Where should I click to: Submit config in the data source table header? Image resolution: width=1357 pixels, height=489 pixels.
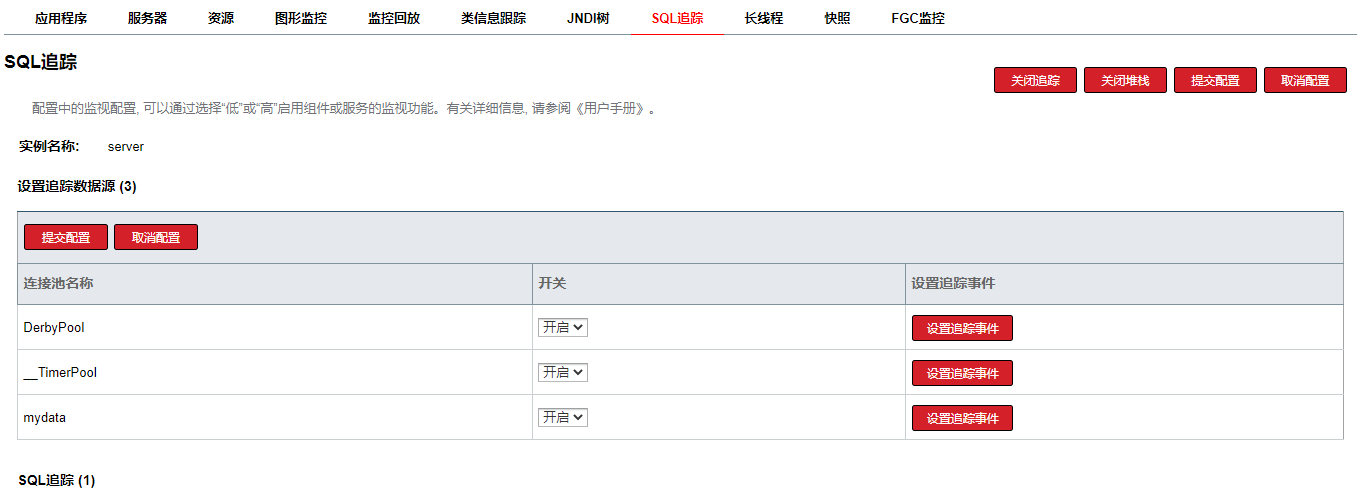pos(66,238)
